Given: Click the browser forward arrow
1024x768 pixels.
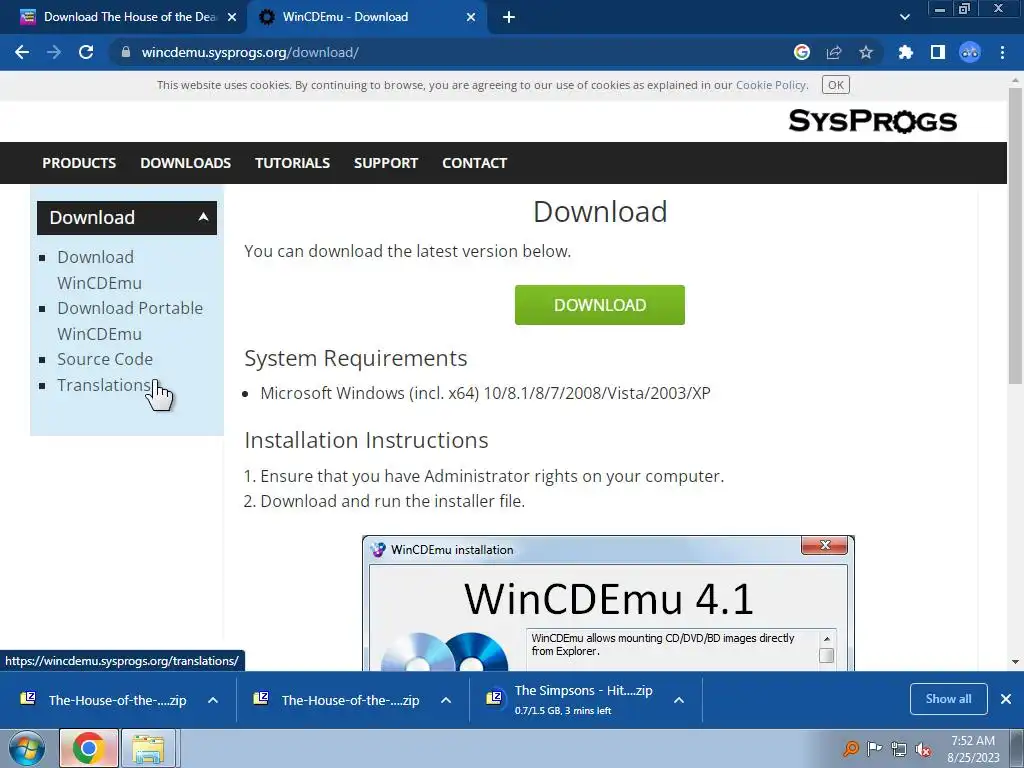Looking at the screenshot, I should pos(54,52).
